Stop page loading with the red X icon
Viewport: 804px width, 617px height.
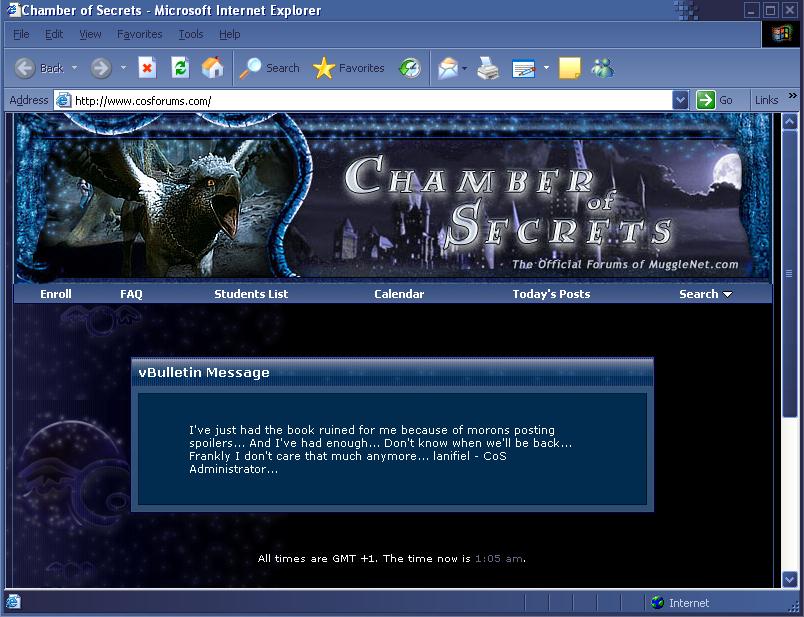pyautogui.click(x=147, y=68)
